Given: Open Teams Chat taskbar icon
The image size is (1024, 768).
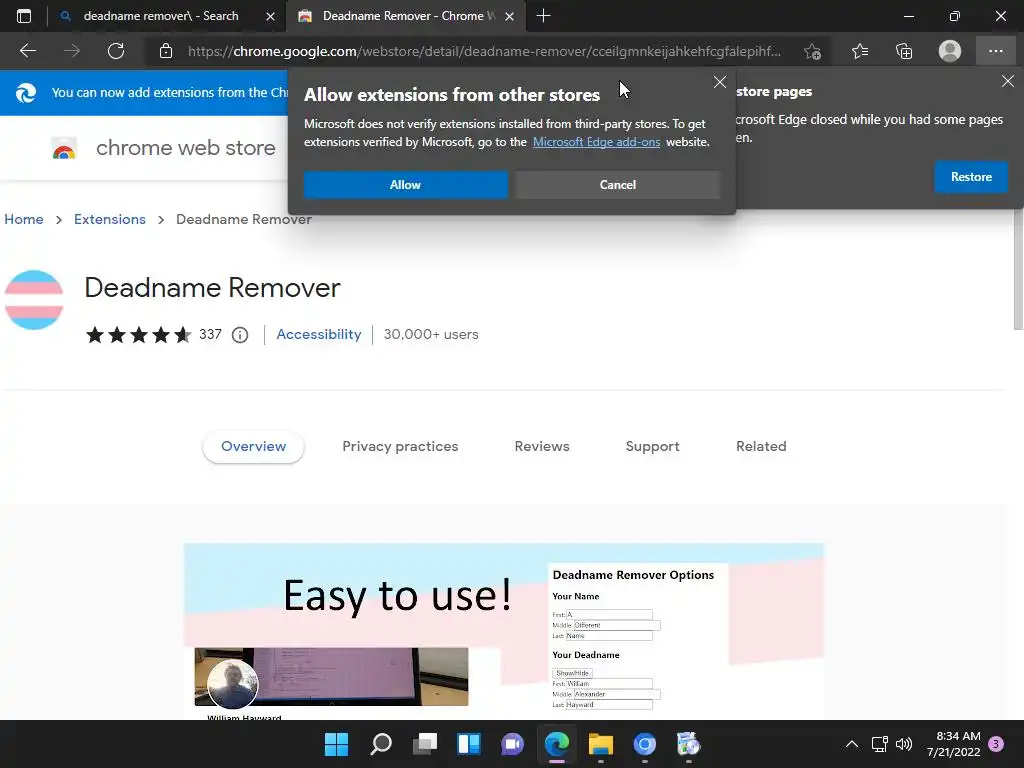Looking at the screenshot, I should coord(513,744).
